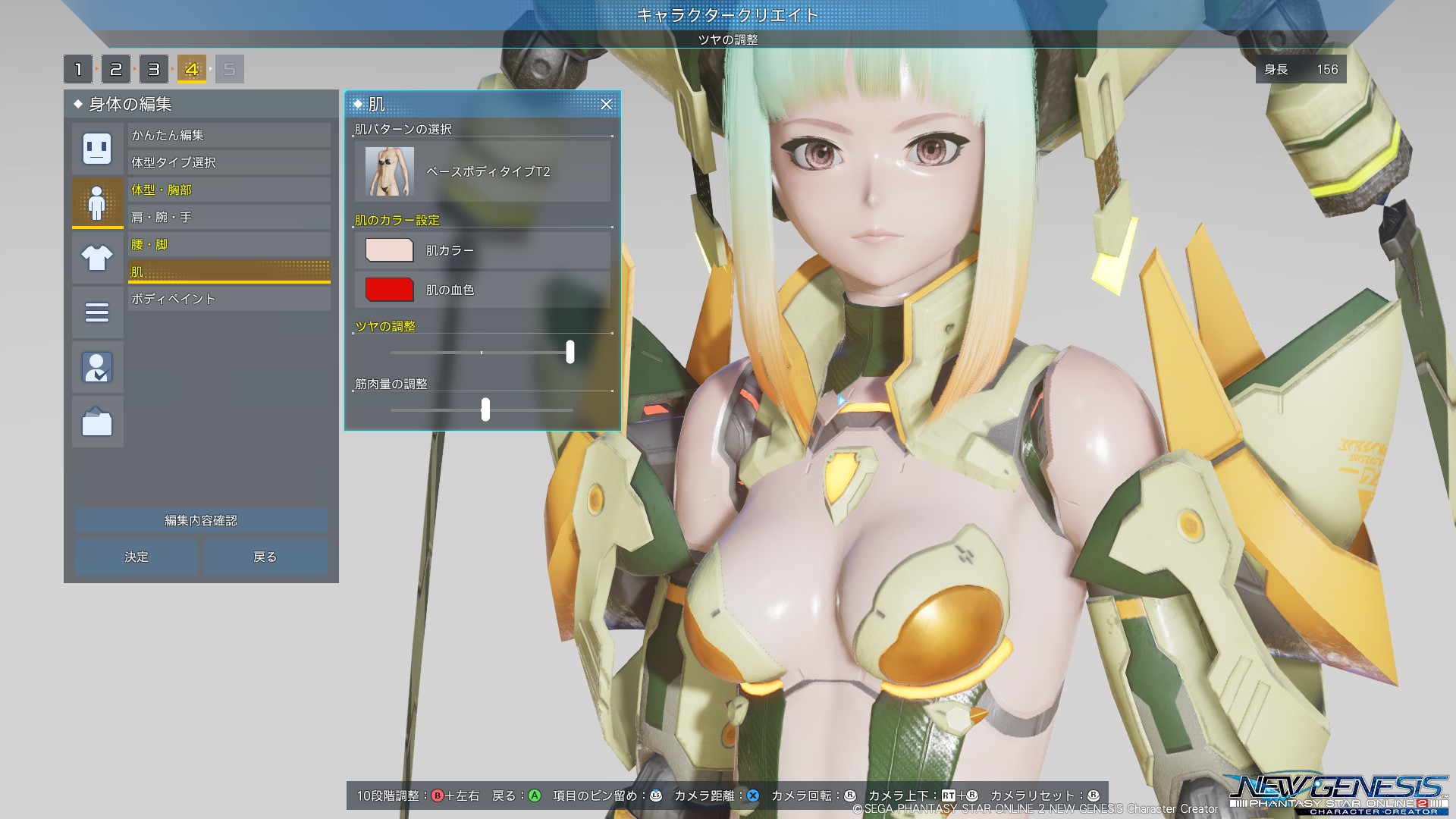Select the body figure sidebar icon
1456x819 pixels.
pos(97,202)
